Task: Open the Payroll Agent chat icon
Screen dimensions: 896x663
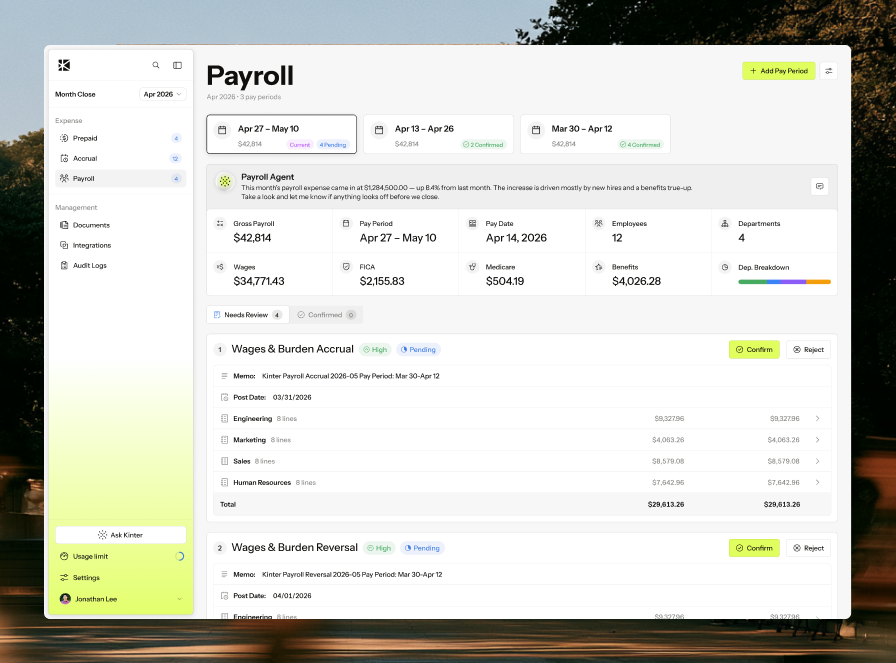Action: tap(819, 186)
